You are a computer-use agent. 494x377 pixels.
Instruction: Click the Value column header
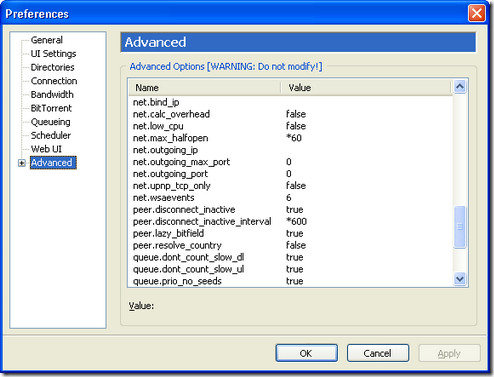pos(366,88)
